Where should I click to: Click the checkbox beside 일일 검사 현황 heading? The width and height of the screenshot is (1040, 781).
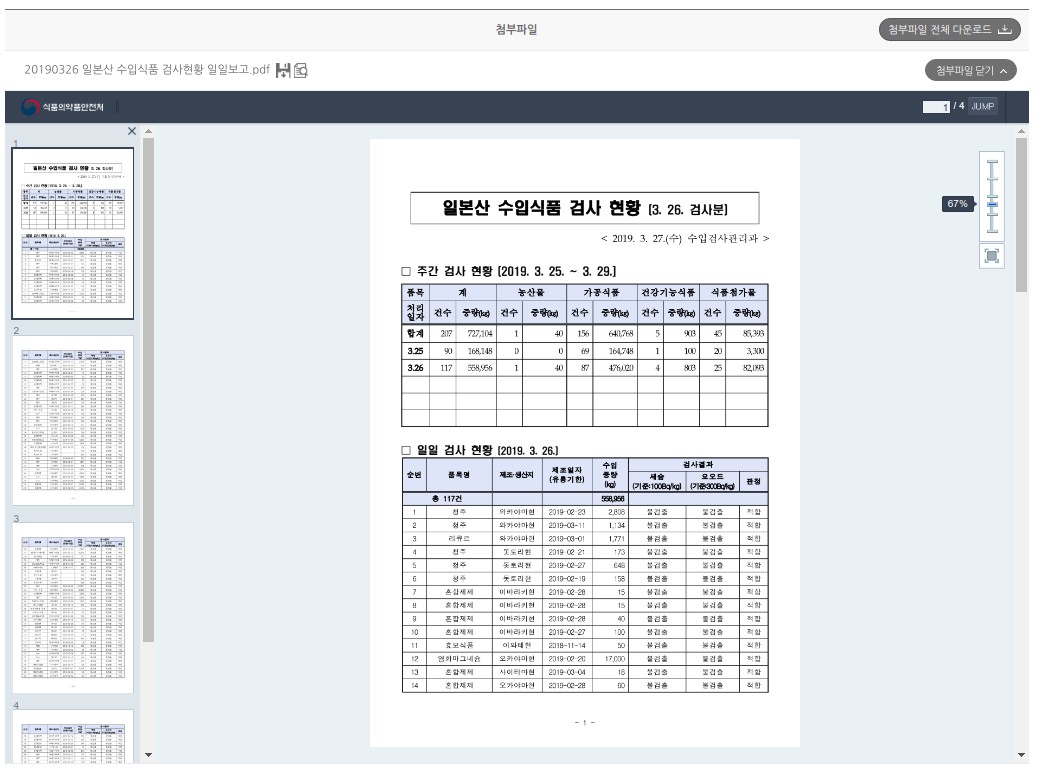(x=406, y=450)
